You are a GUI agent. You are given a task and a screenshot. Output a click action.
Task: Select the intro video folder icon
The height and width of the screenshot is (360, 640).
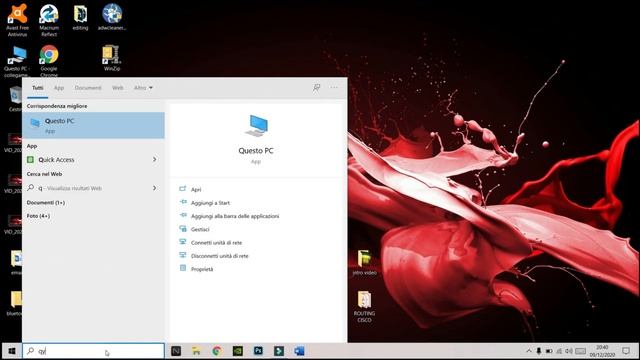pyautogui.click(x=364, y=262)
